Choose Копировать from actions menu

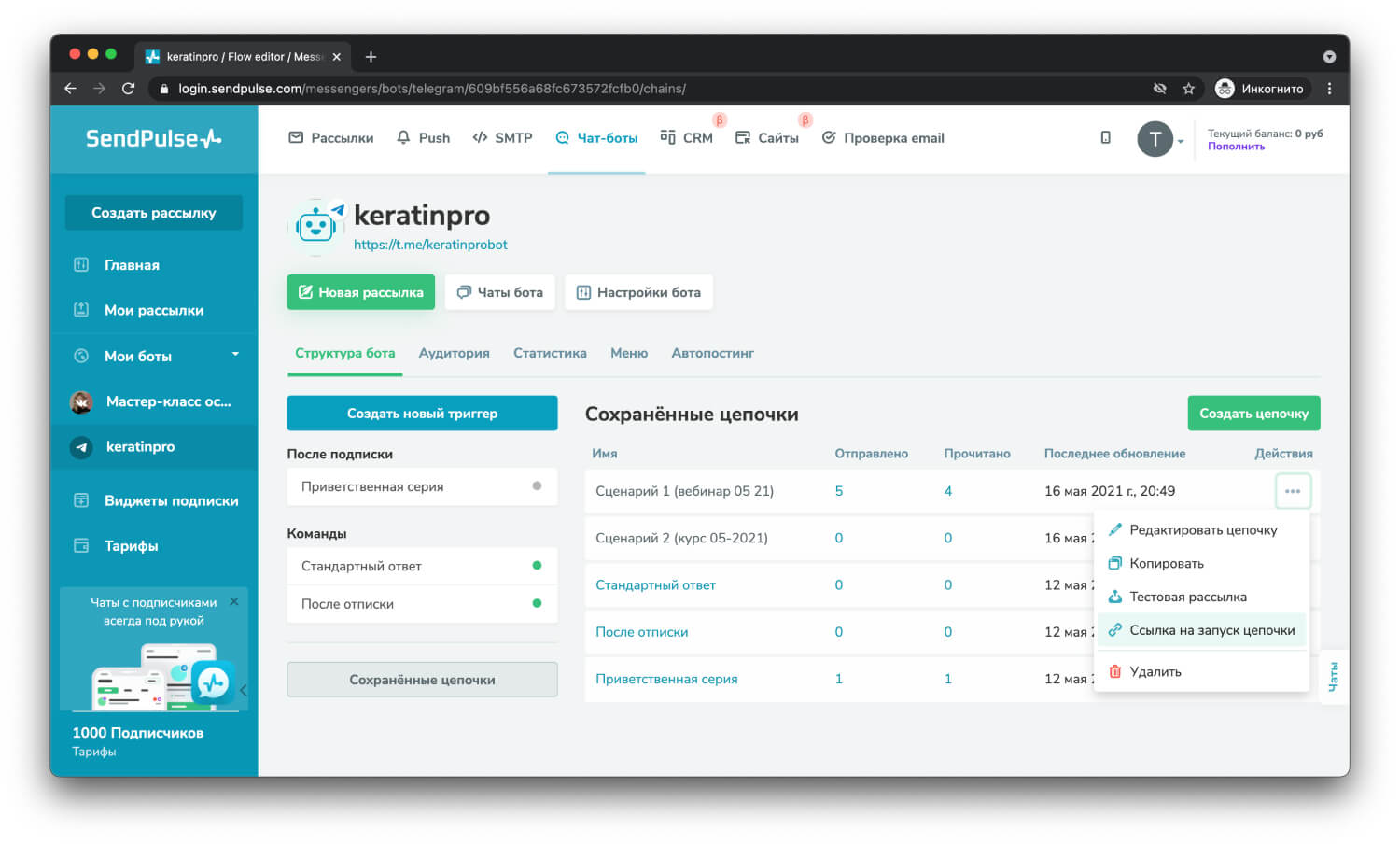[x=1202, y=564]
